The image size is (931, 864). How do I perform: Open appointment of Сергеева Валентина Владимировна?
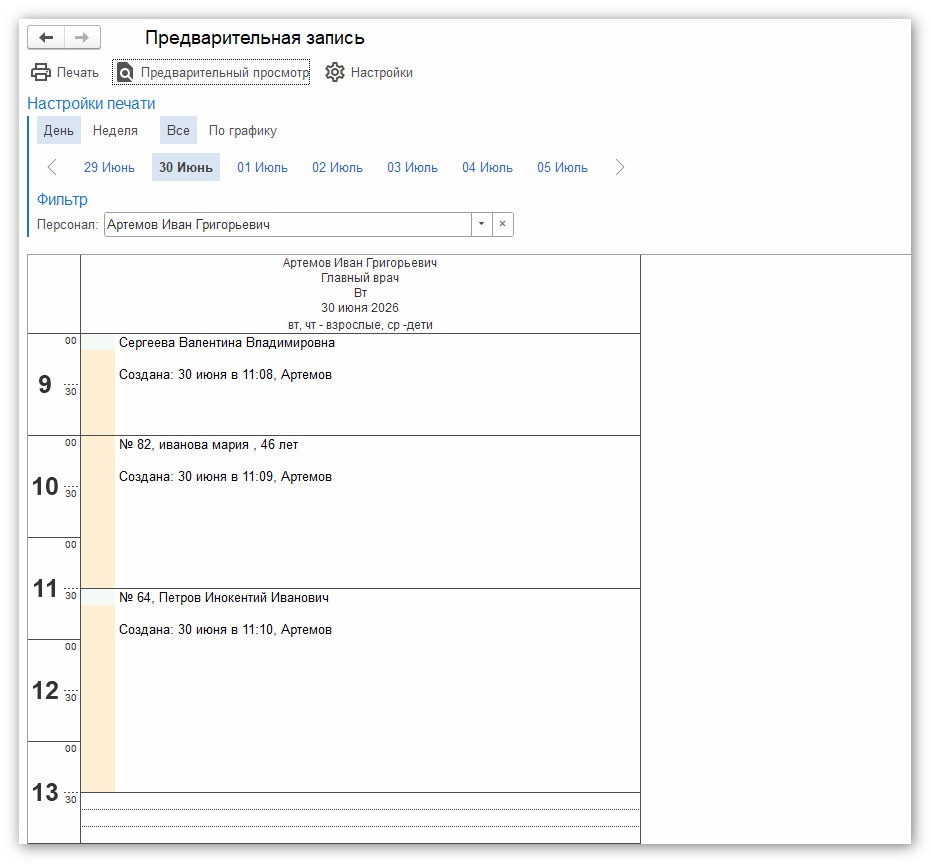(x=227, y=343)
